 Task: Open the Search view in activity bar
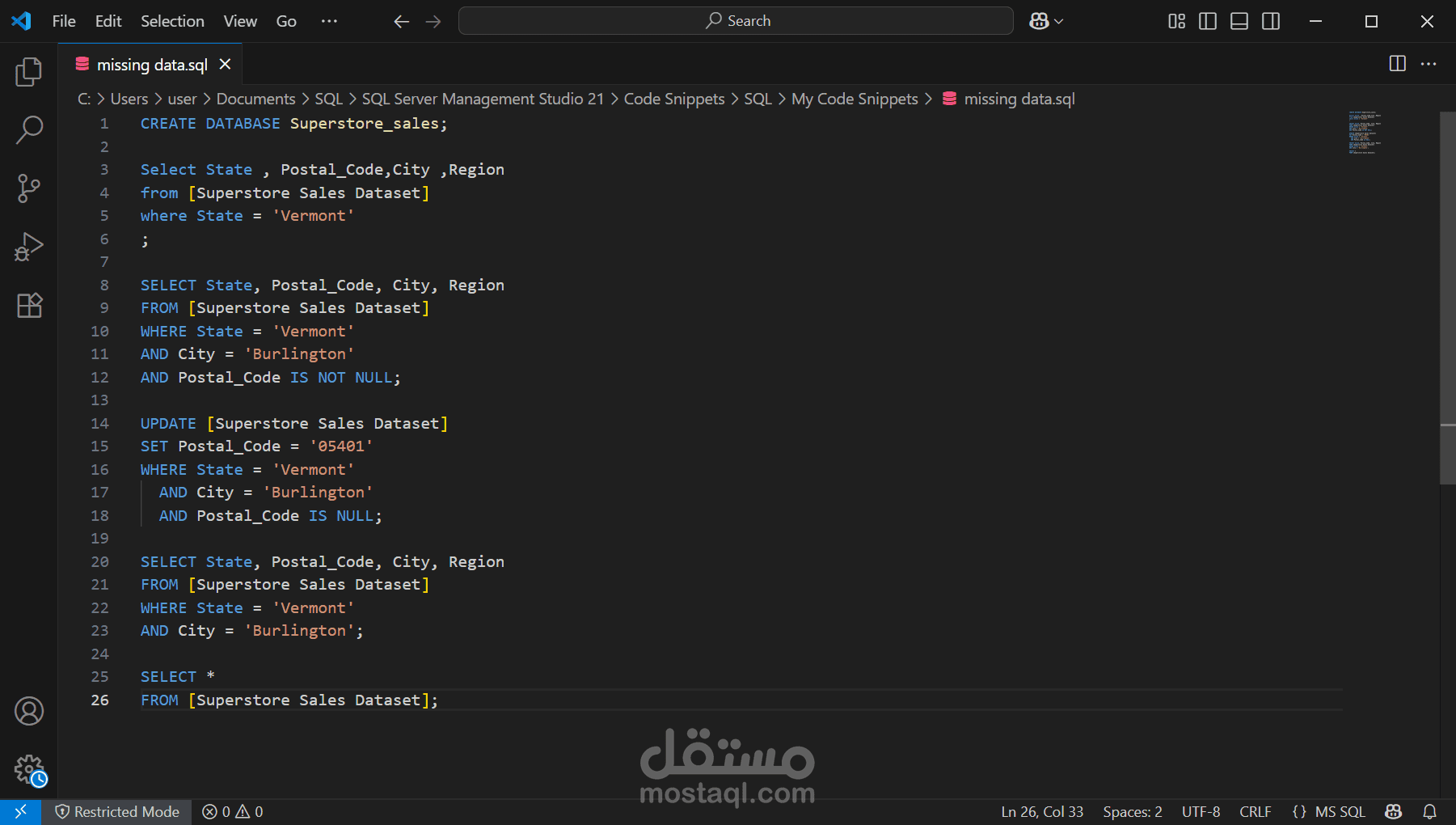coord(29,129)
